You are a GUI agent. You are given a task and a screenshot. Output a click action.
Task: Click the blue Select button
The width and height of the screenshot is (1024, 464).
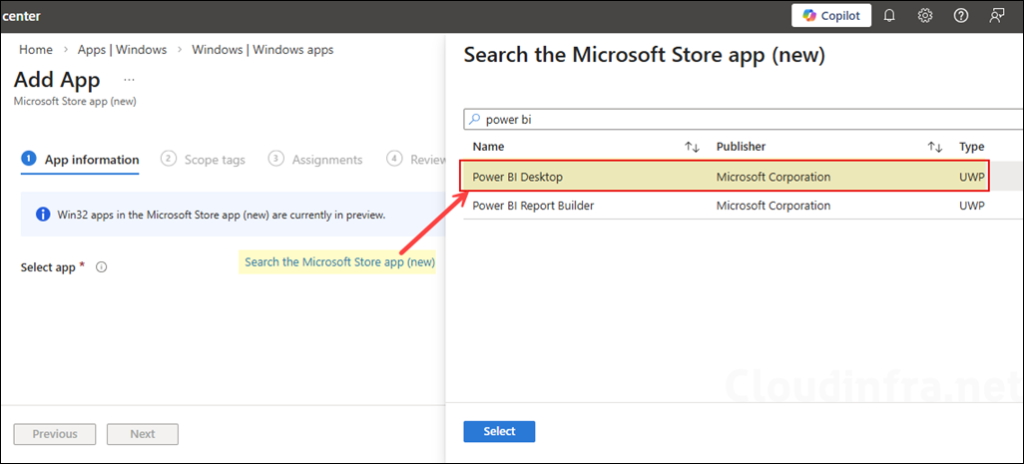click(x=500, y=431)
